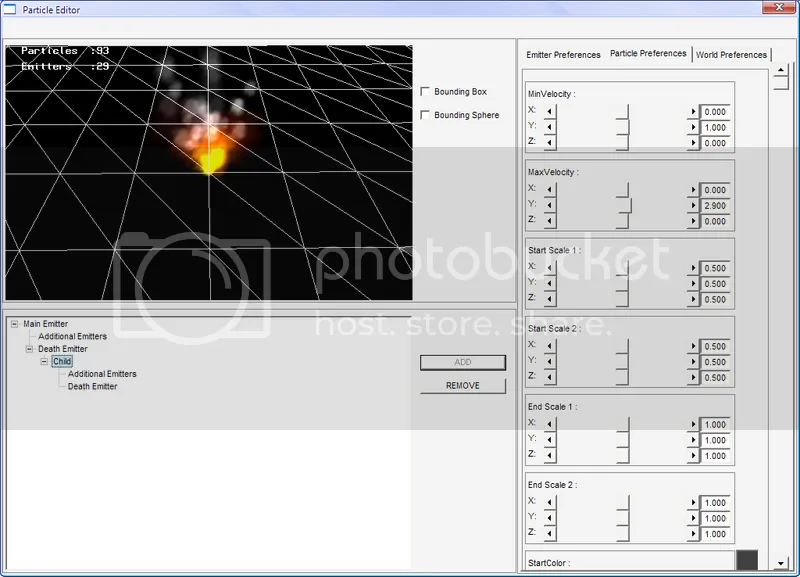Screen dimensions: 800x577
Task: Switch to the Emitter Preferences tab
Action: (563, 55)
